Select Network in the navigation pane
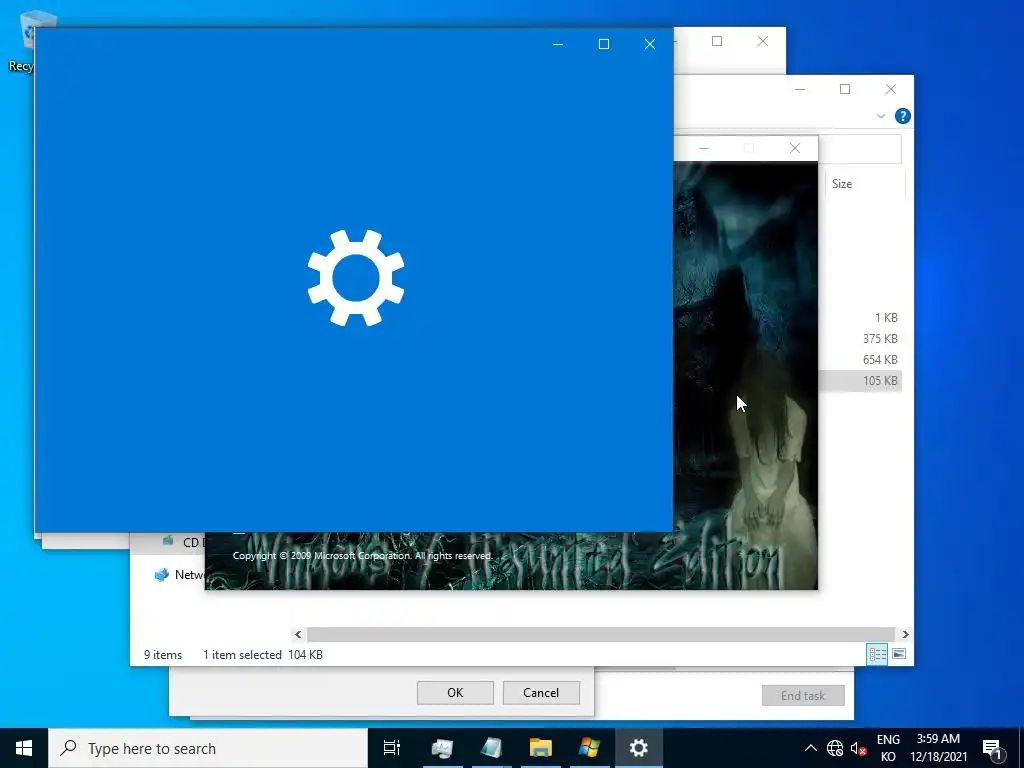The height and width of the screenshot is (768, 1024). [180, 575]
